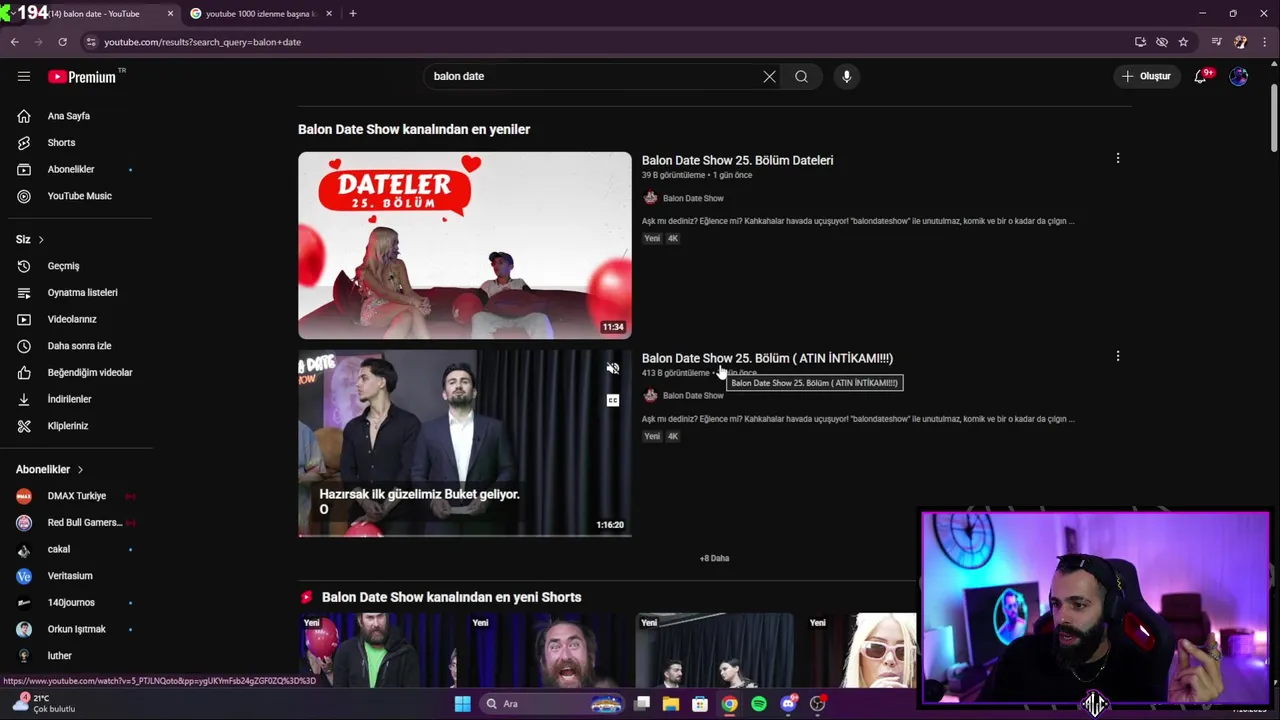Reload the page with the refresh icon

pos(62,42)
